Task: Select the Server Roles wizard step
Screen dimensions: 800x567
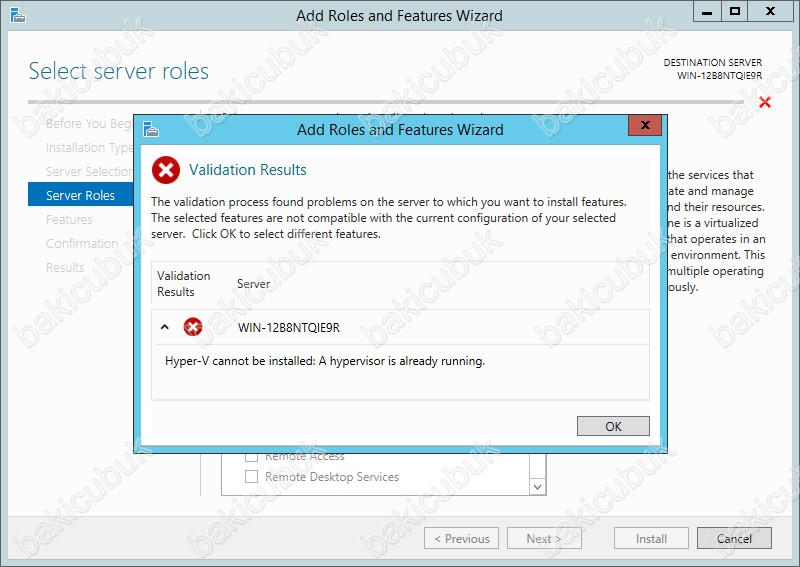Action: tap(81, 195)
